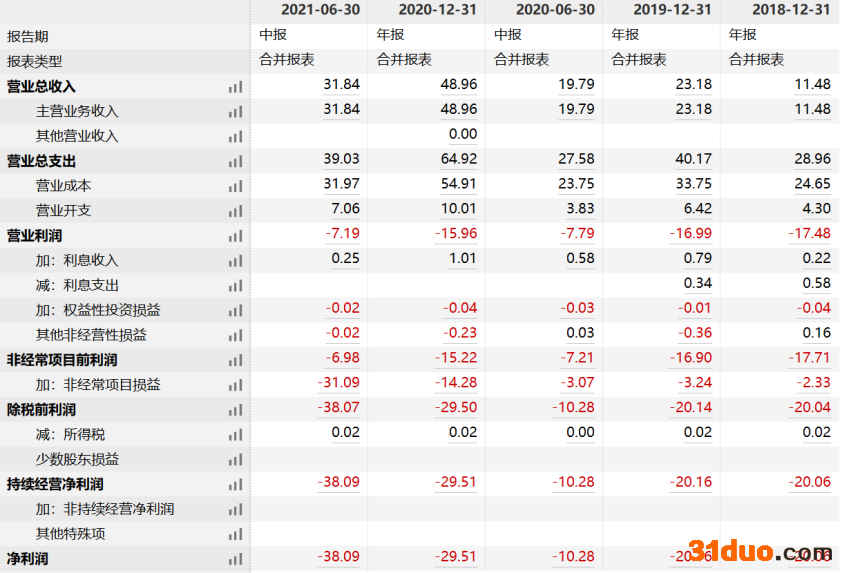
Task: Click the 31.84 value under 2021-06-30 营业总收入
Action: coord(341,84)
